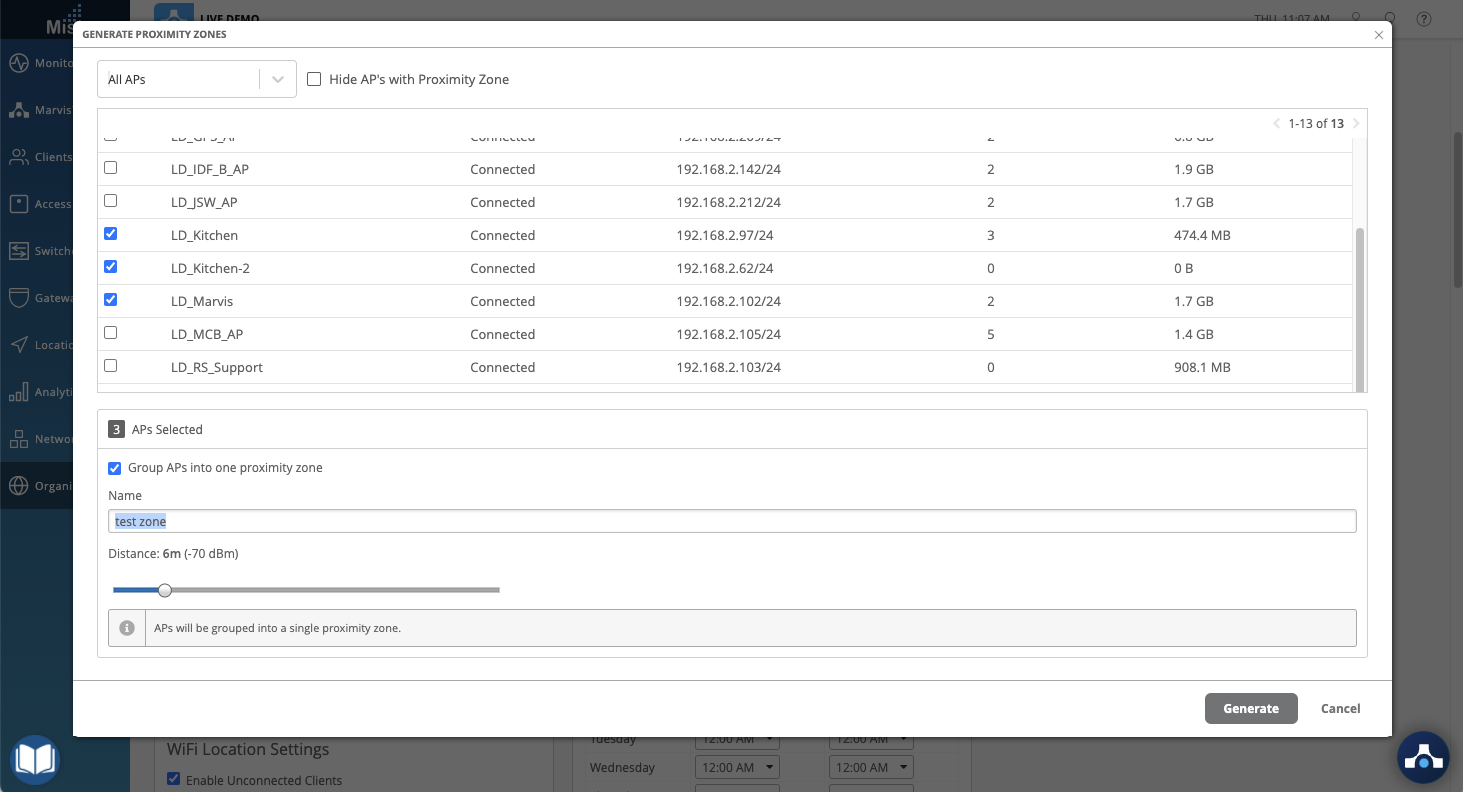This screenshot has width=1463, height=792.
Task: Click the user account icon
Action: [1356, 18]
